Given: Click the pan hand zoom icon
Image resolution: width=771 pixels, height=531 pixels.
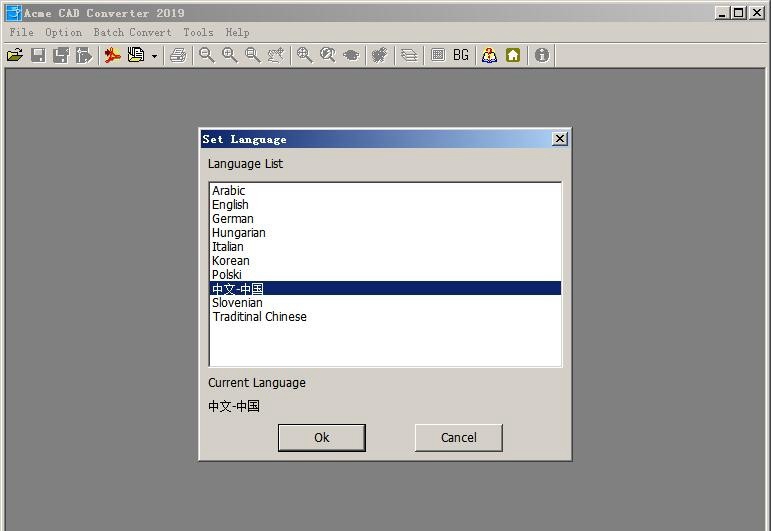Looking at the screenshot, I should (x=276, y=55).
